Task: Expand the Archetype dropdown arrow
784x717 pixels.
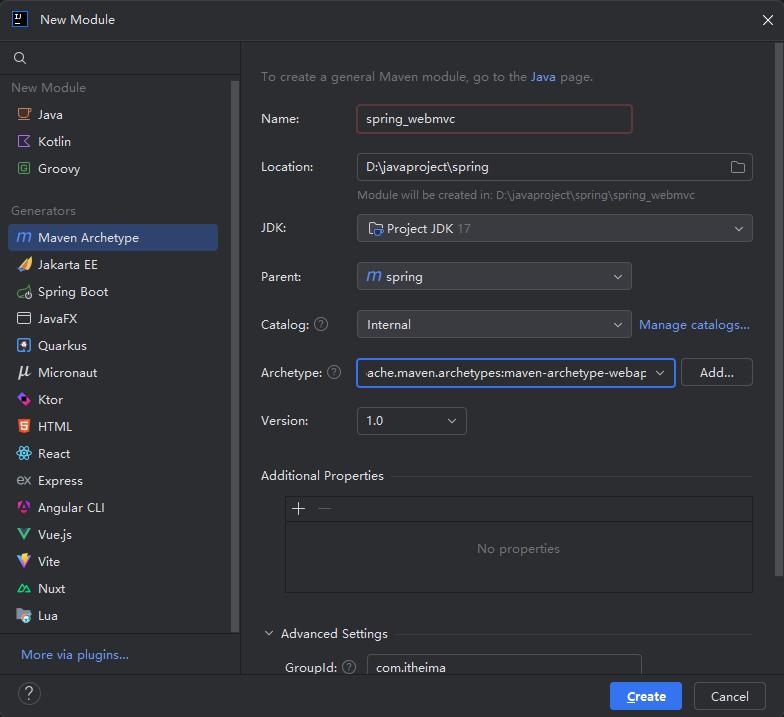Action: tap(660, 373)
